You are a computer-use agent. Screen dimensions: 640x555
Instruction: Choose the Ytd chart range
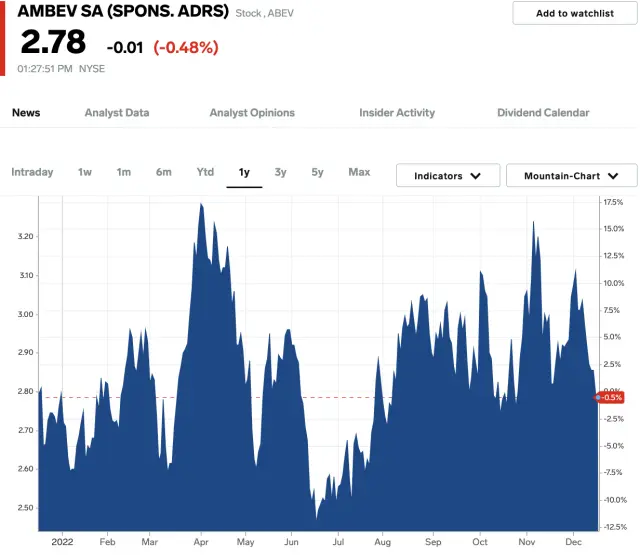click(205, 172)
